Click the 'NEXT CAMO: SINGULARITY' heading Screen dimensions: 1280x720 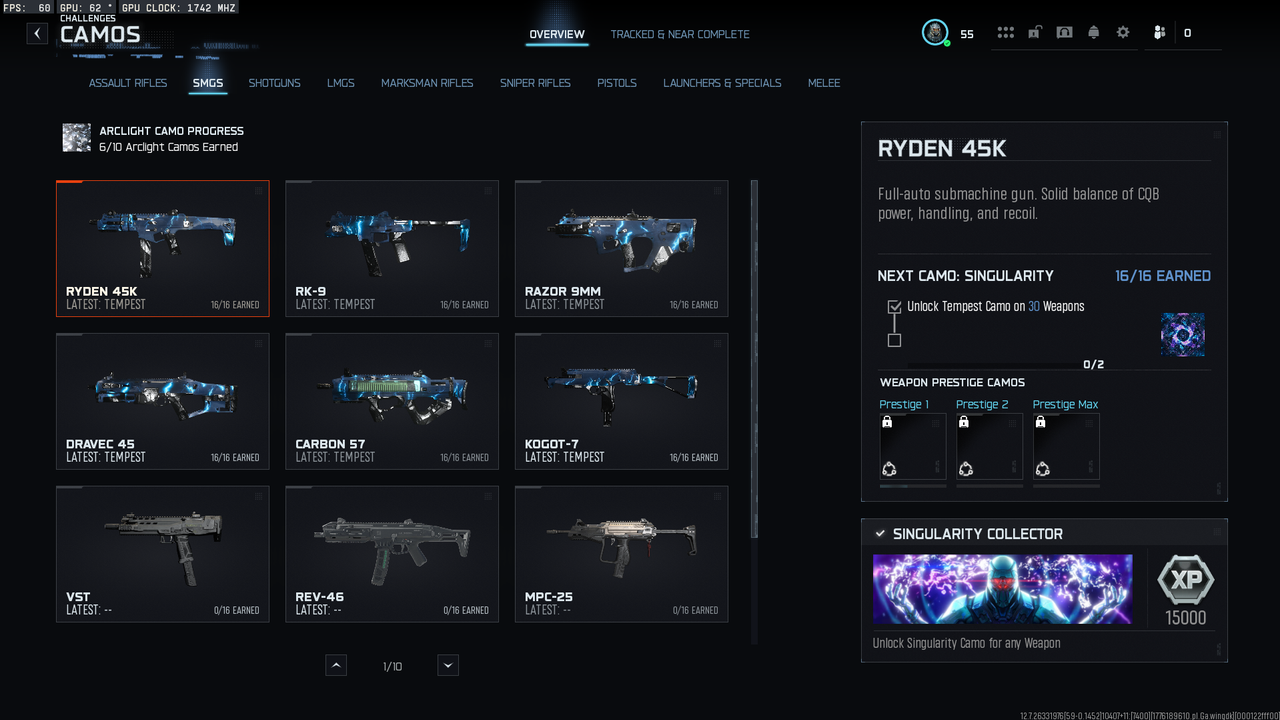click(966, 276)
